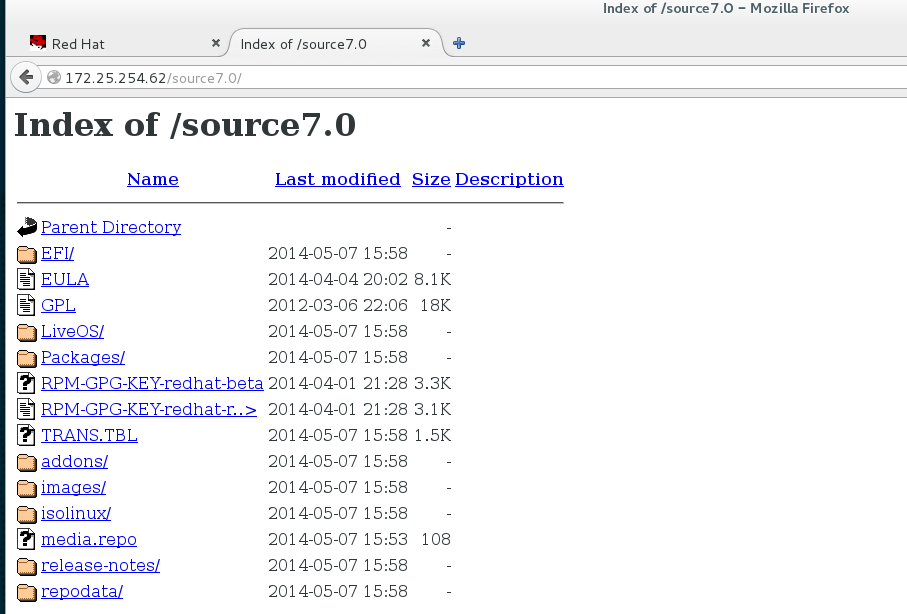Browse the Packages/ directory link
907x614 pixels.
click(83, 358)
